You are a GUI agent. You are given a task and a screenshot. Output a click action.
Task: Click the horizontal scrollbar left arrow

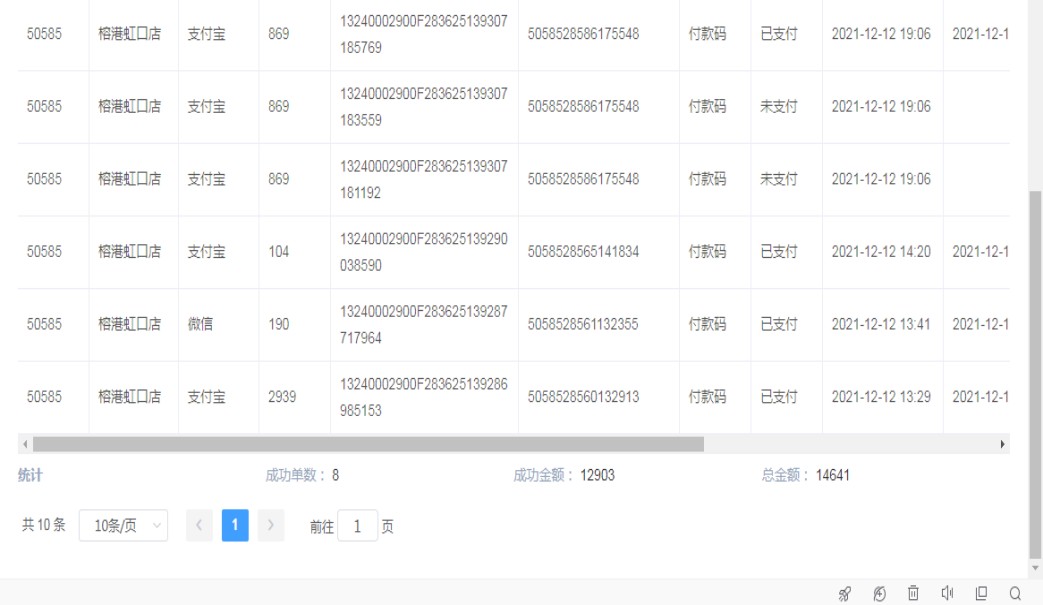pyautogui.click(x=24, y=444)
